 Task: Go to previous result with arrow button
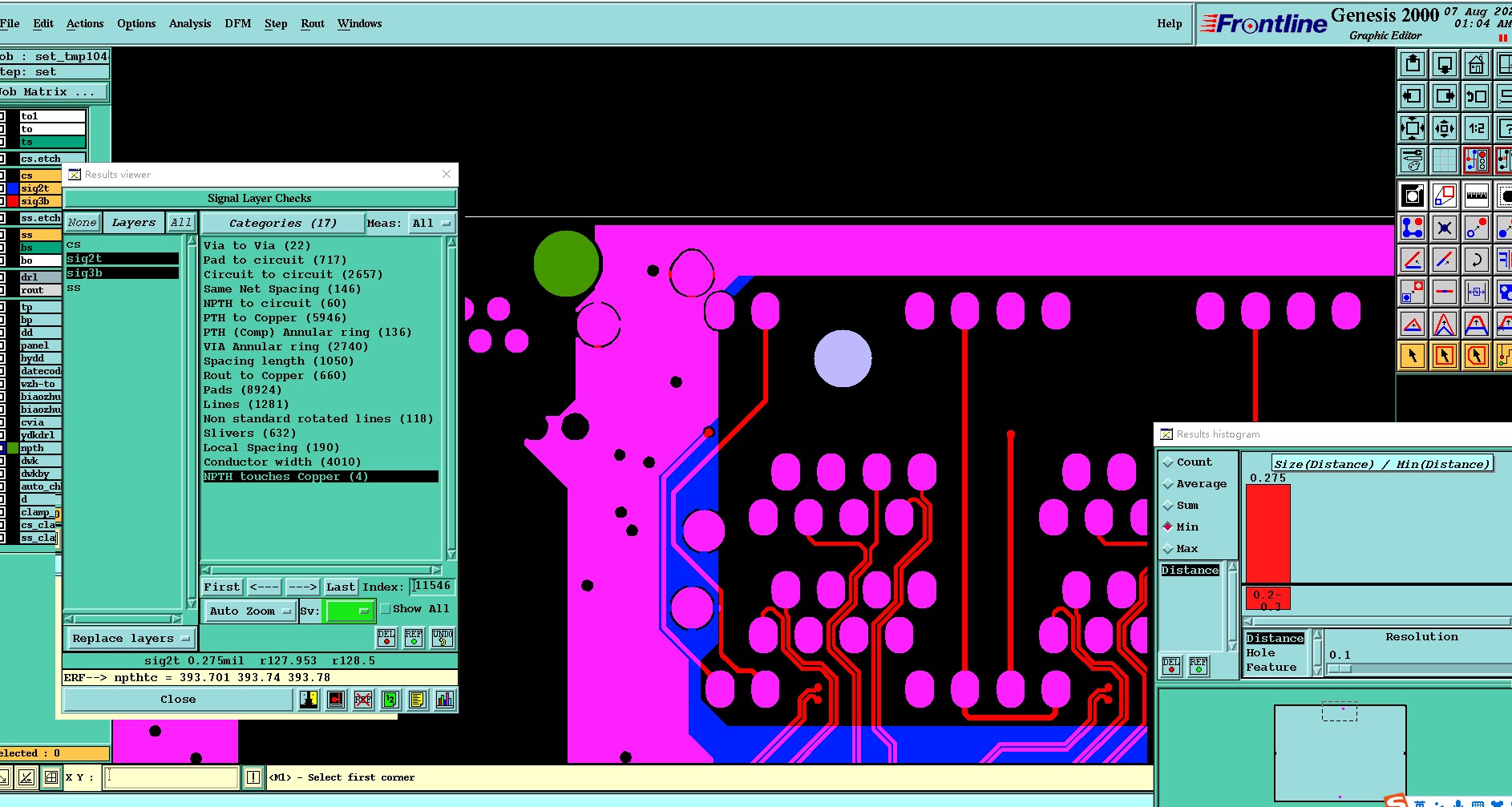click(x=264, y=587)
